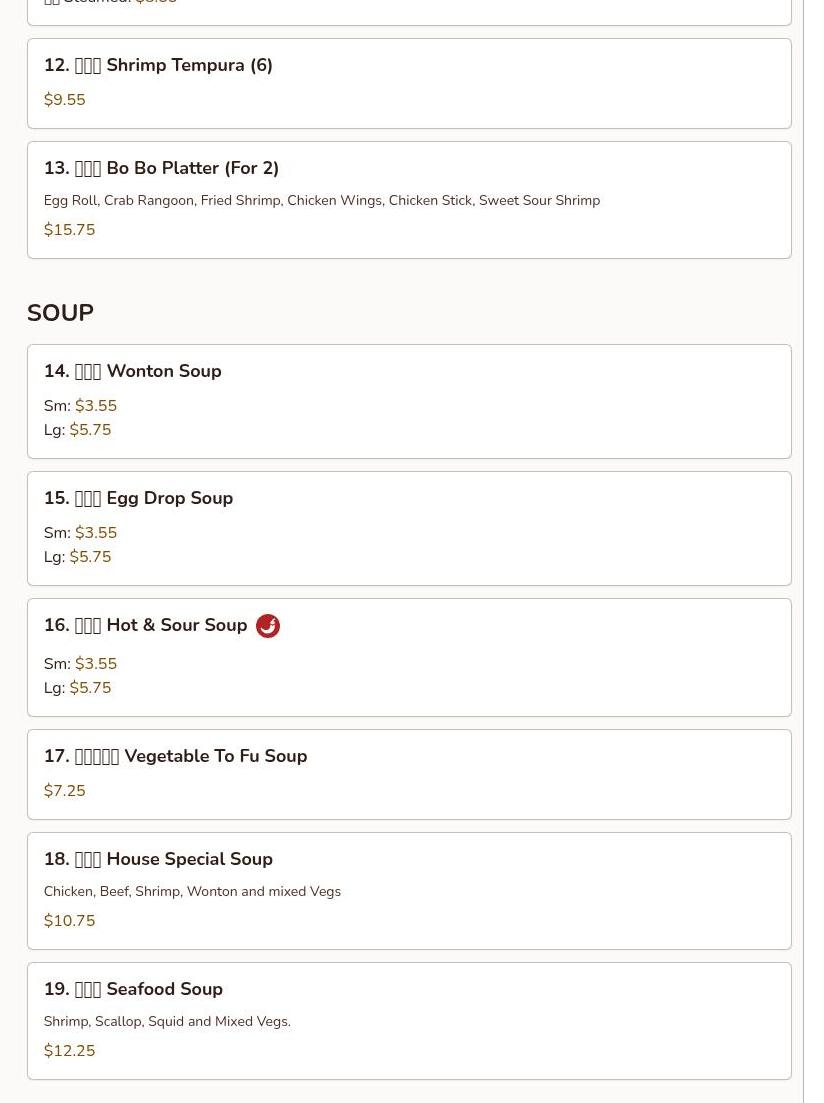Pick the large Egg Drop Soup price
This screenshot has width=824, height=1103.
pos(90,557)
